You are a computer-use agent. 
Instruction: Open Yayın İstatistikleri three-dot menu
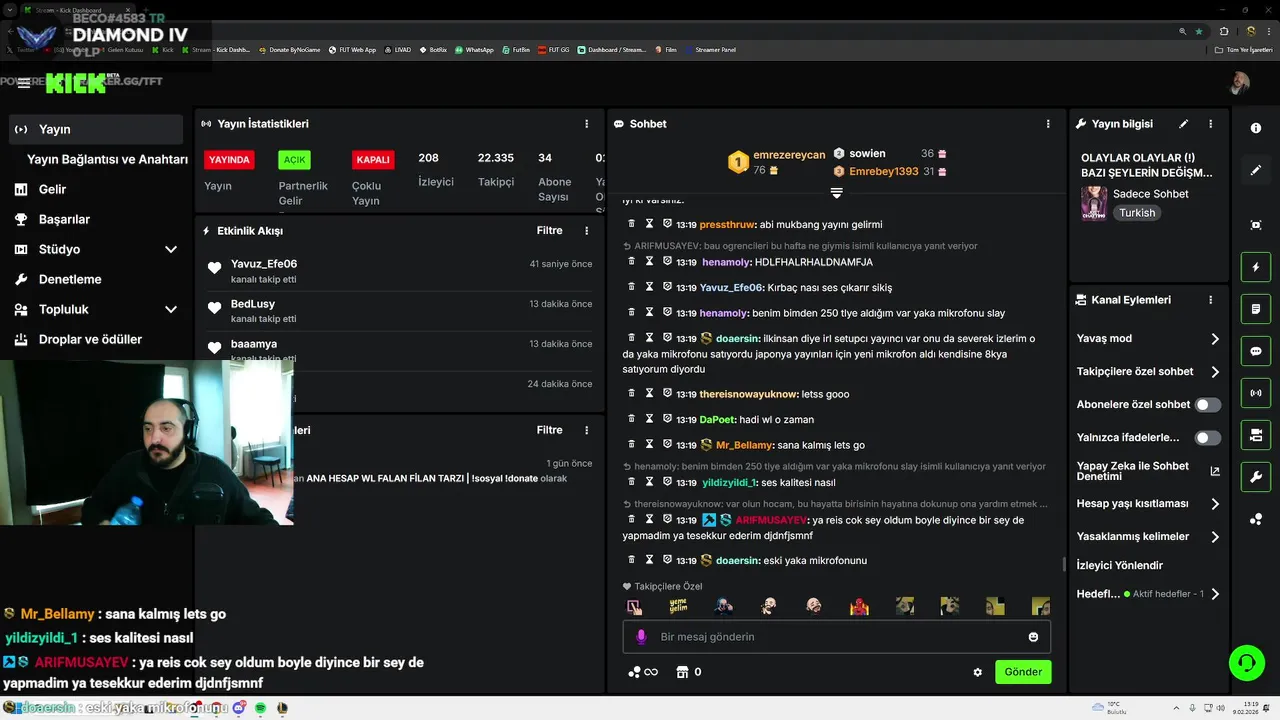[x=587, y=124]
